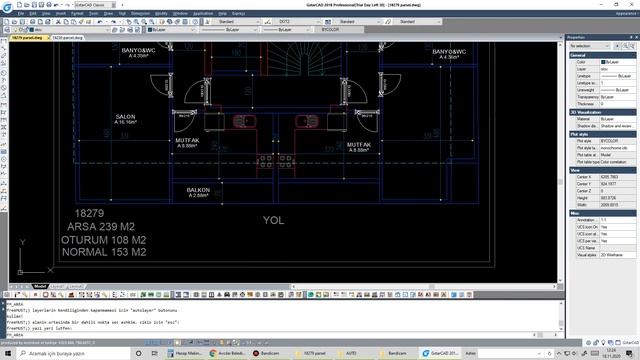This screenshot has height=360, width=640.
Task: Click the Cut scissors icon
Action: [x=58, y=22]
